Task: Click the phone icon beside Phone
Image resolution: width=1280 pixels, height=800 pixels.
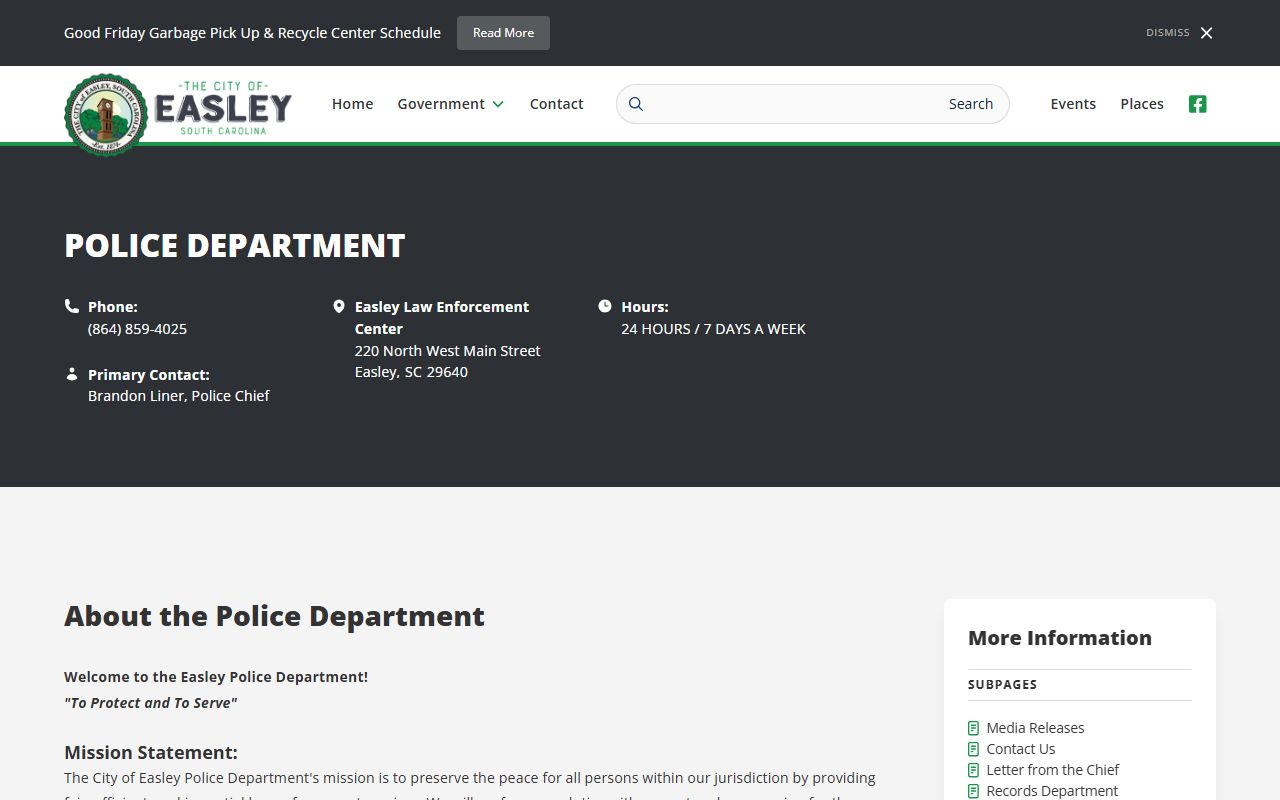Action: coord(72,306)
